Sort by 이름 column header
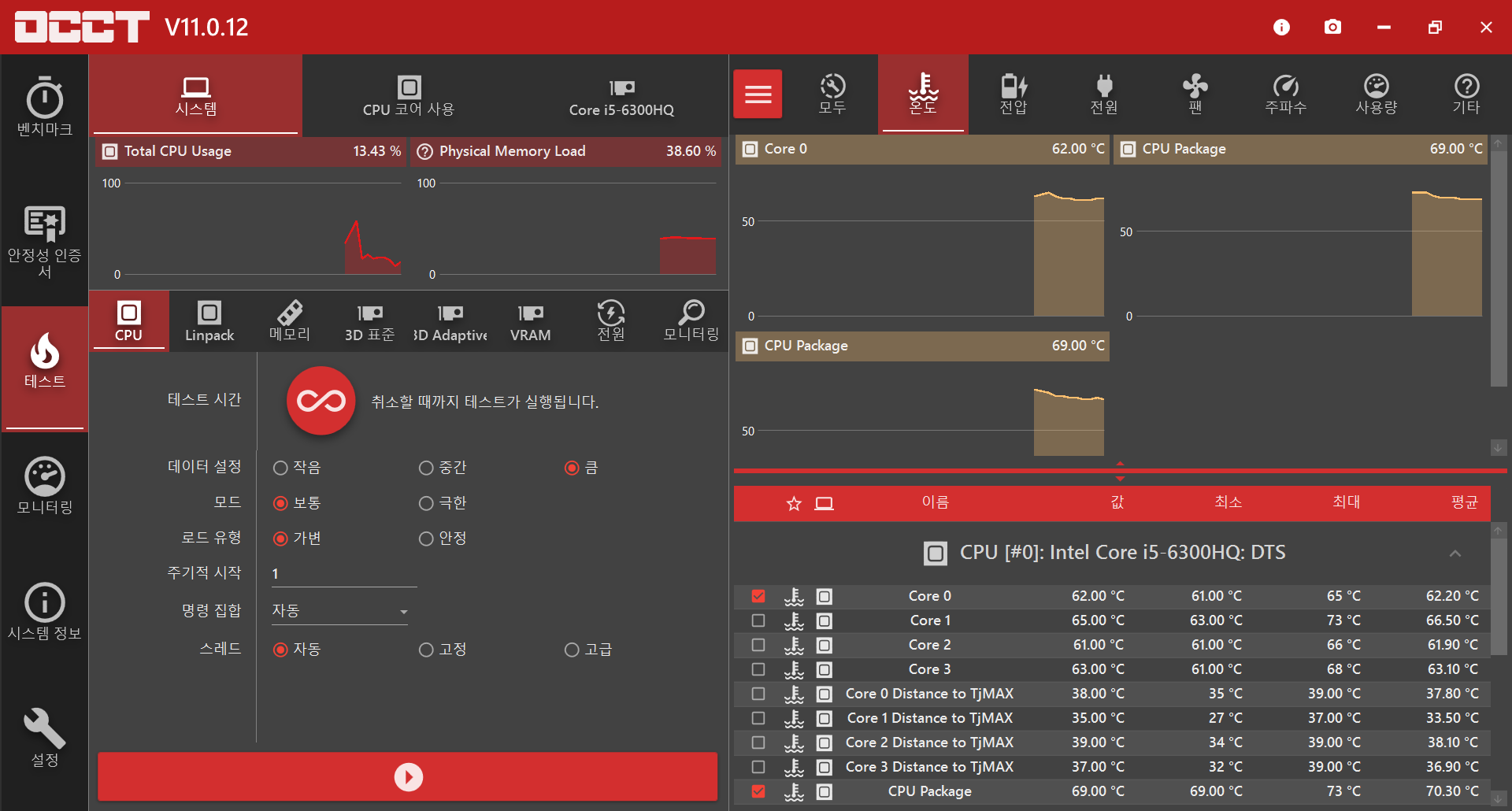The width and height of the screenshot is (1512, 811). pyautogui.click(x=936, y=502)
